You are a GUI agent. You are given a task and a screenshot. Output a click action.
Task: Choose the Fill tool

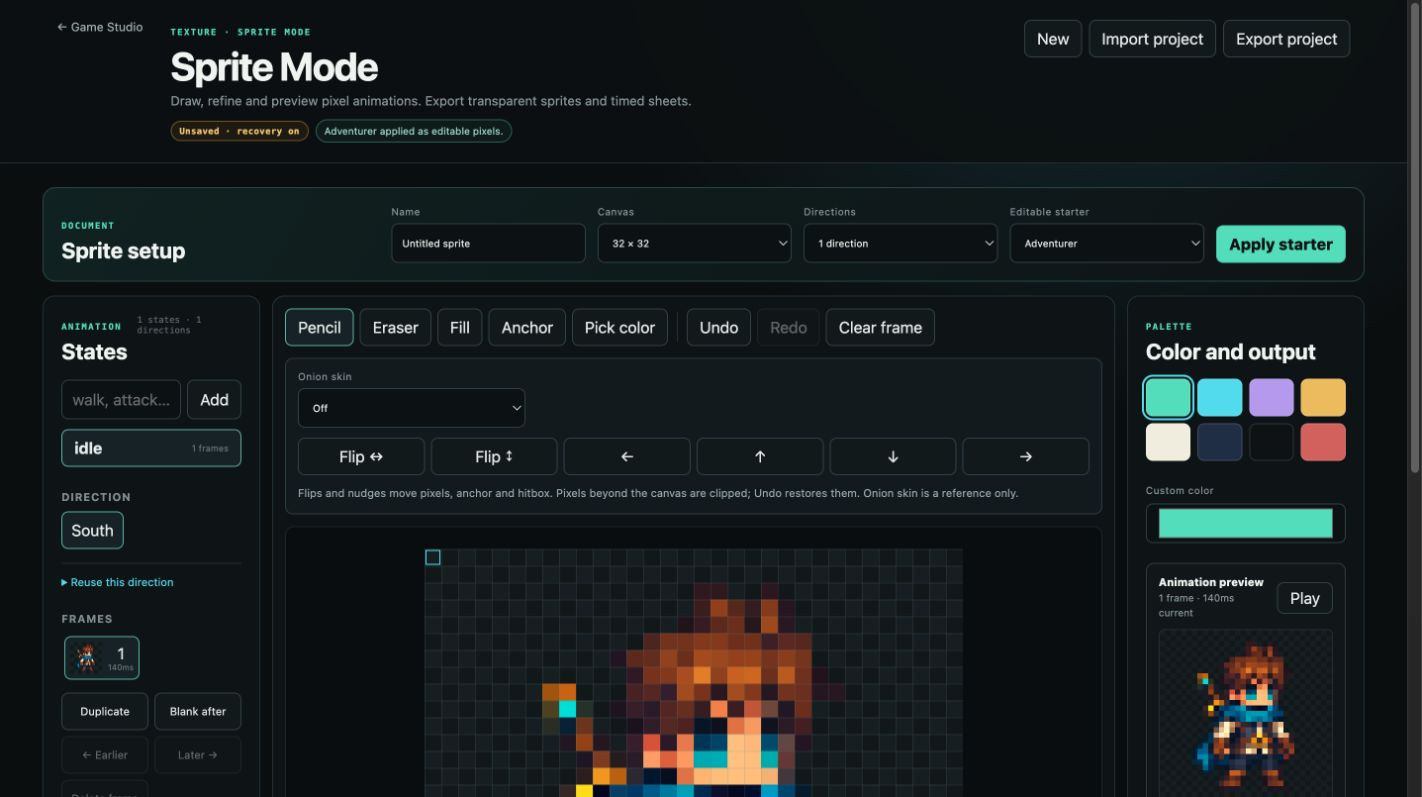460,327
